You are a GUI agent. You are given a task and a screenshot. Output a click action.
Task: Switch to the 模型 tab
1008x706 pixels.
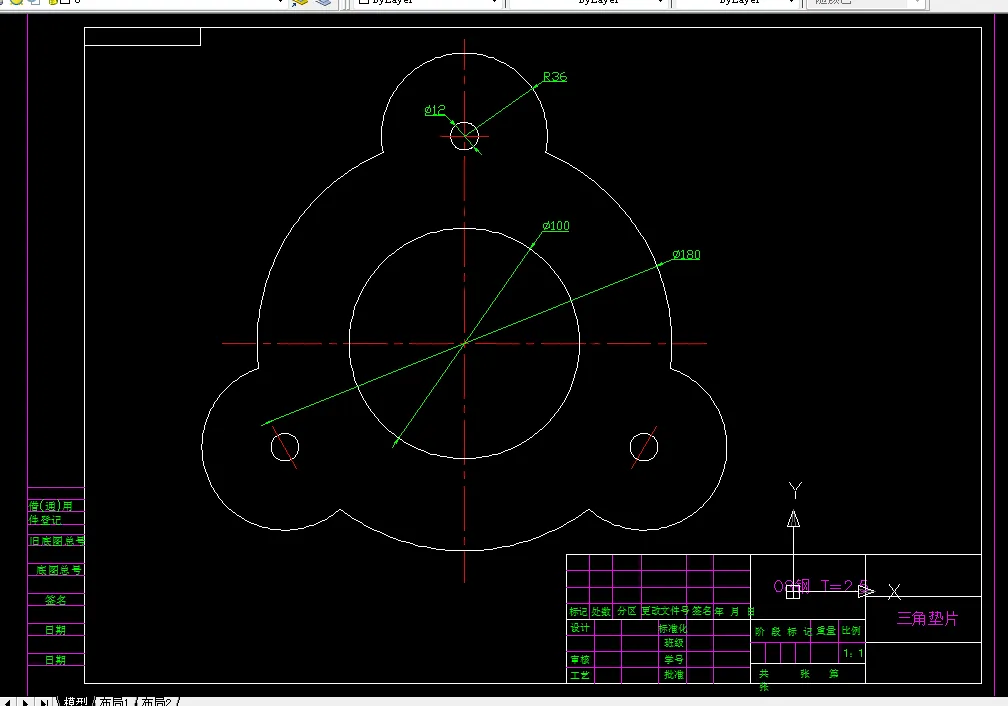[x=75, y=701]
